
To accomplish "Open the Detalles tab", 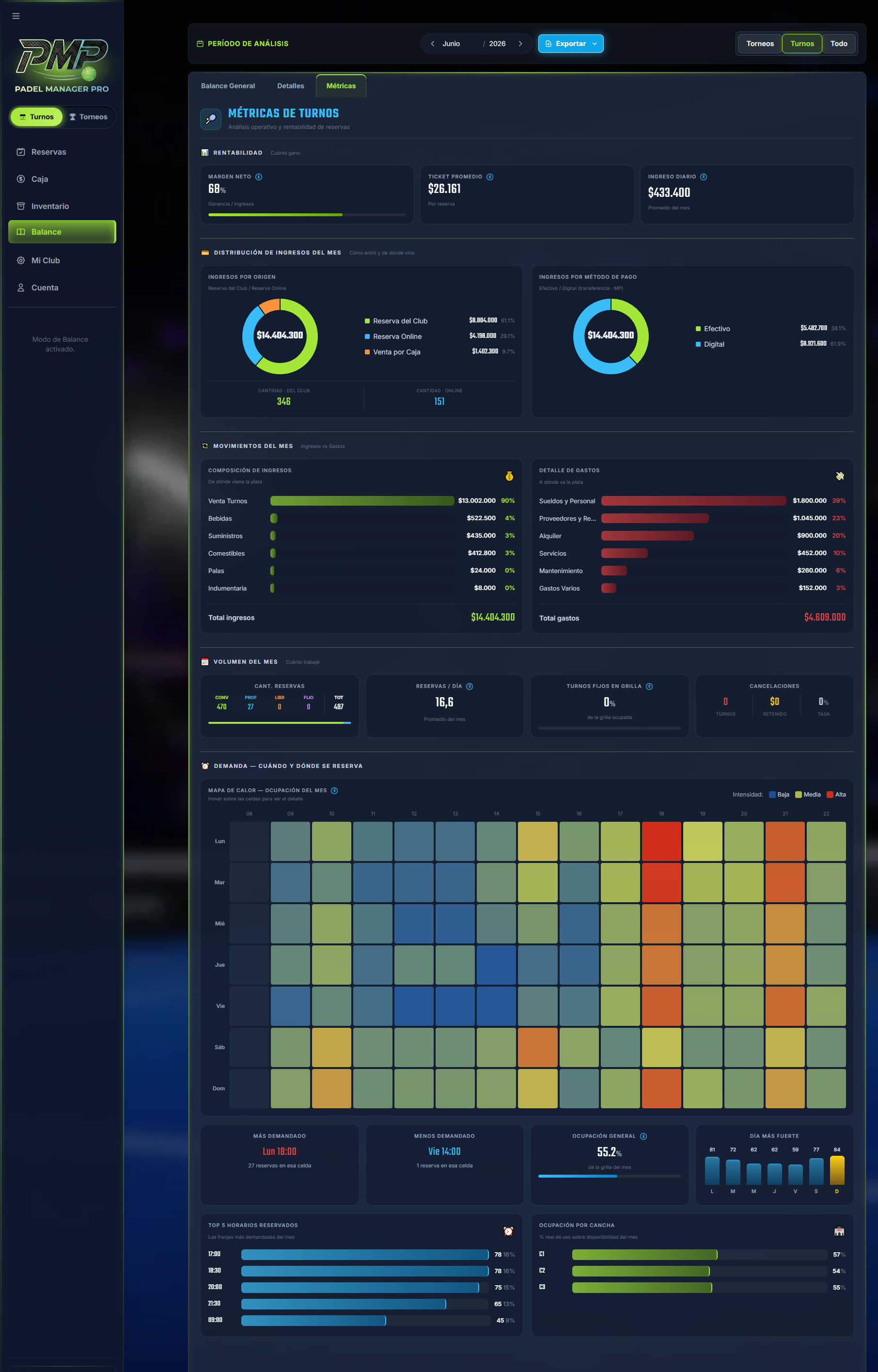I will 291,86.
